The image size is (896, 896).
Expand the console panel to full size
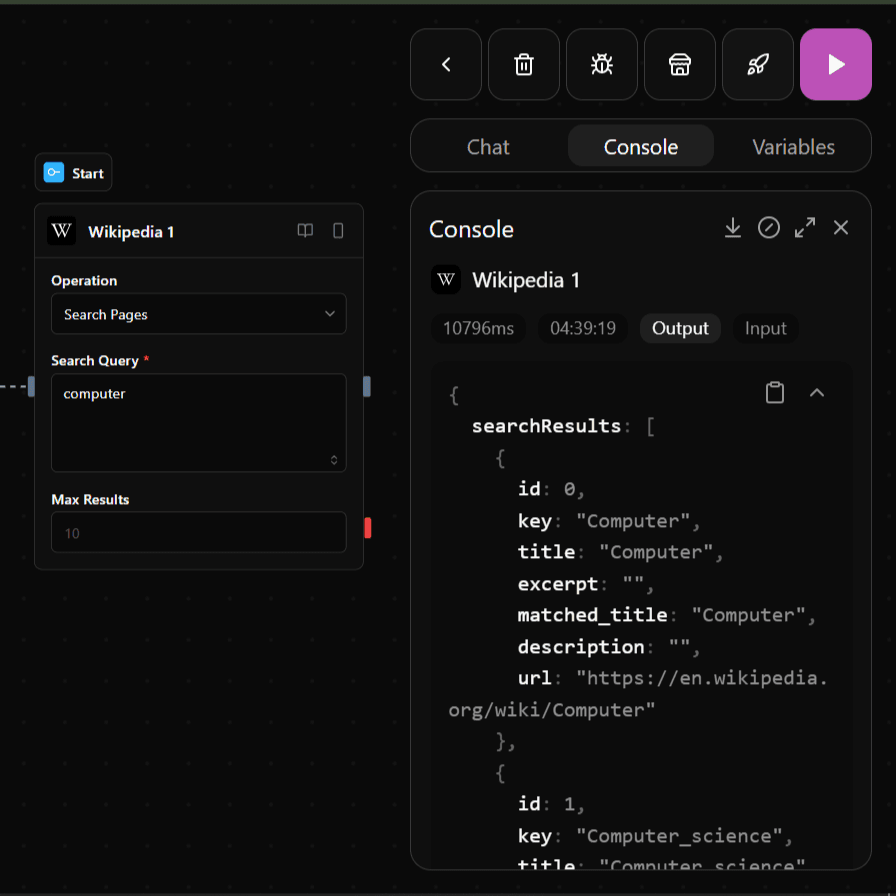click(x=805, y=228)
